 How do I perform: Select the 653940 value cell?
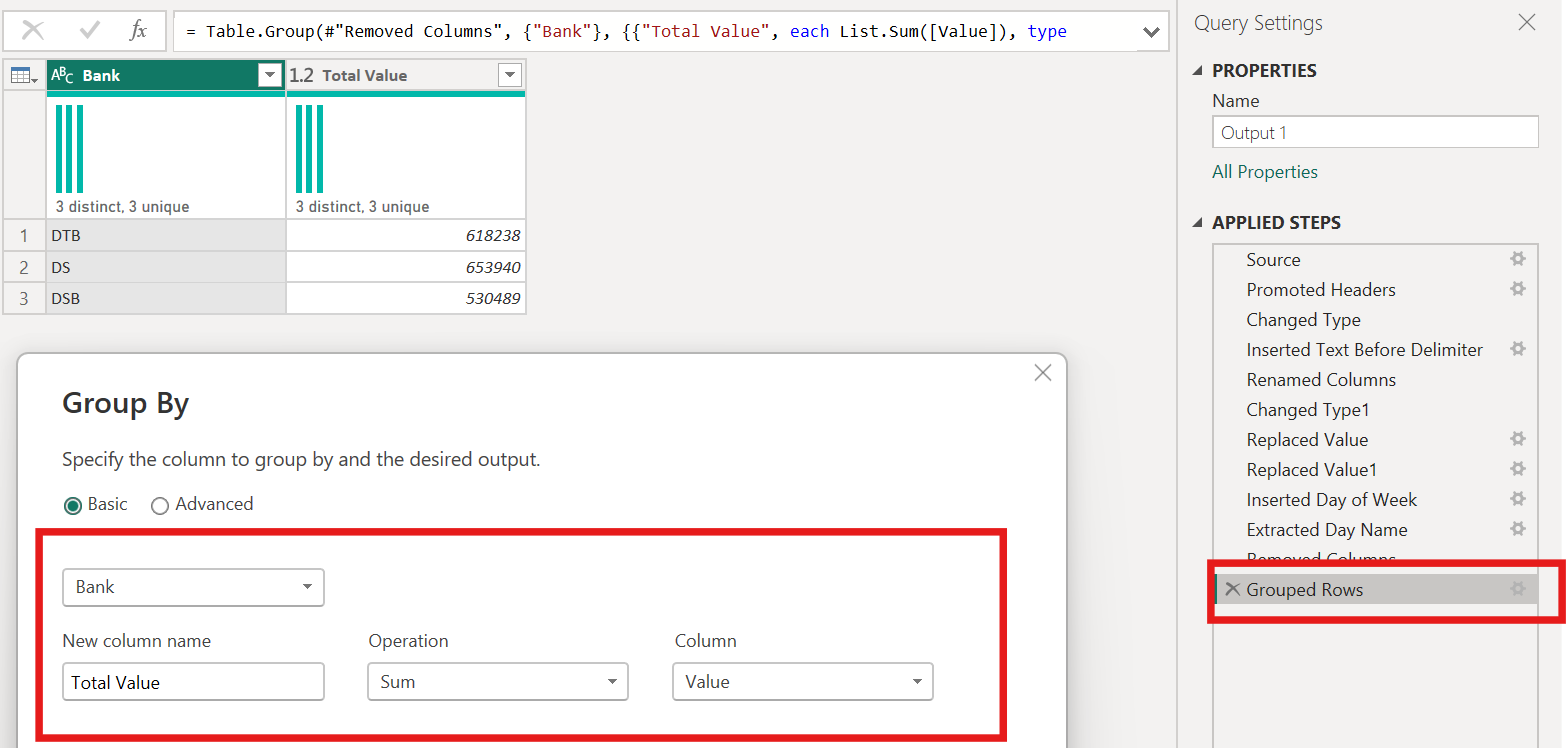(406, 267)
